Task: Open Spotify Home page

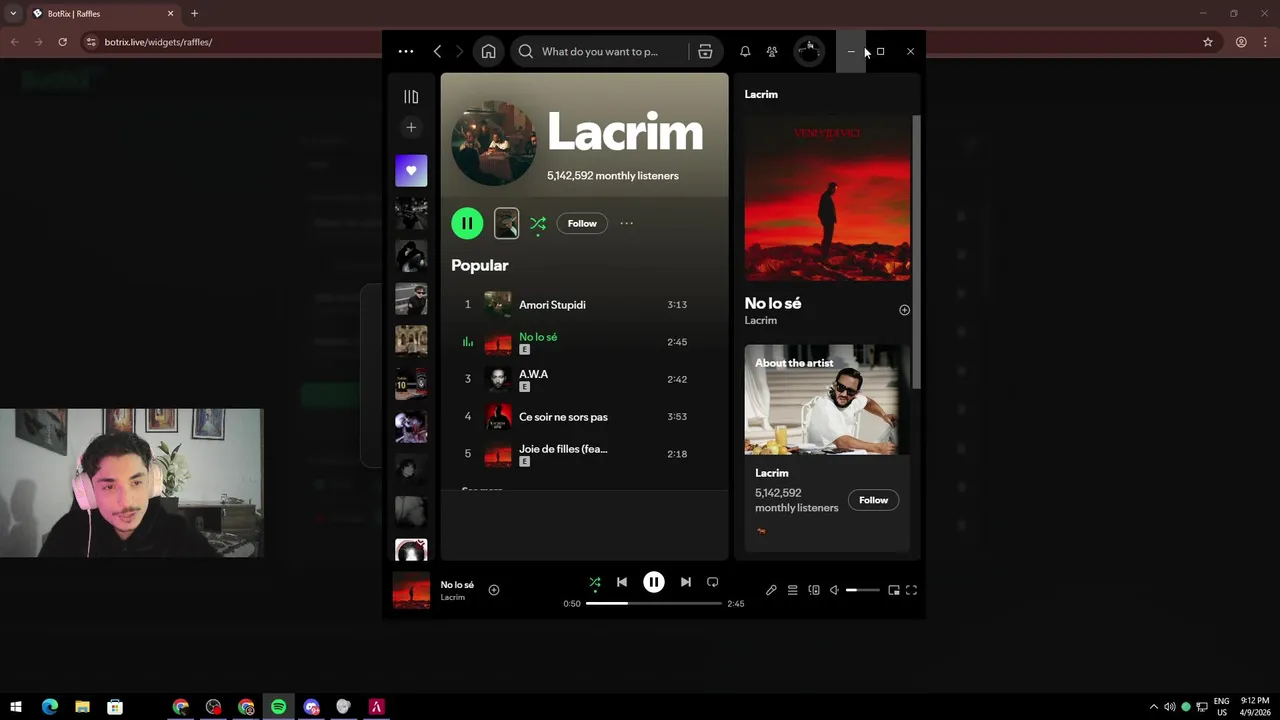Action: pos(488,51)
